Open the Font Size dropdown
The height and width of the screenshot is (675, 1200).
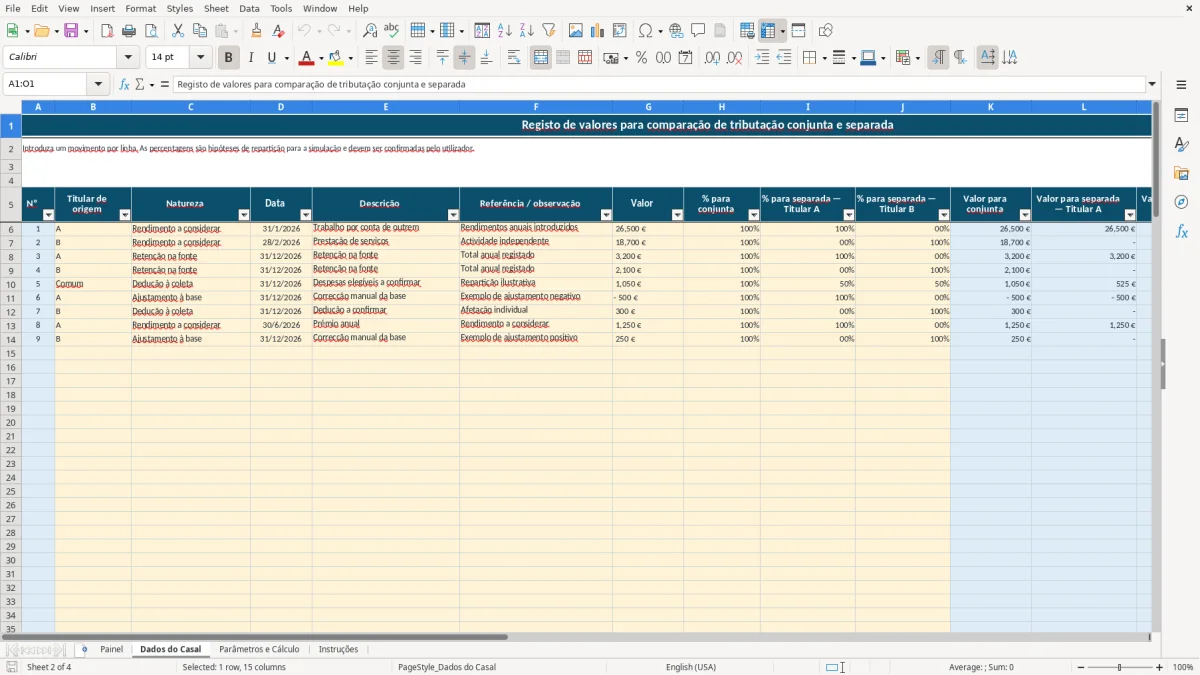click(200, 57)
